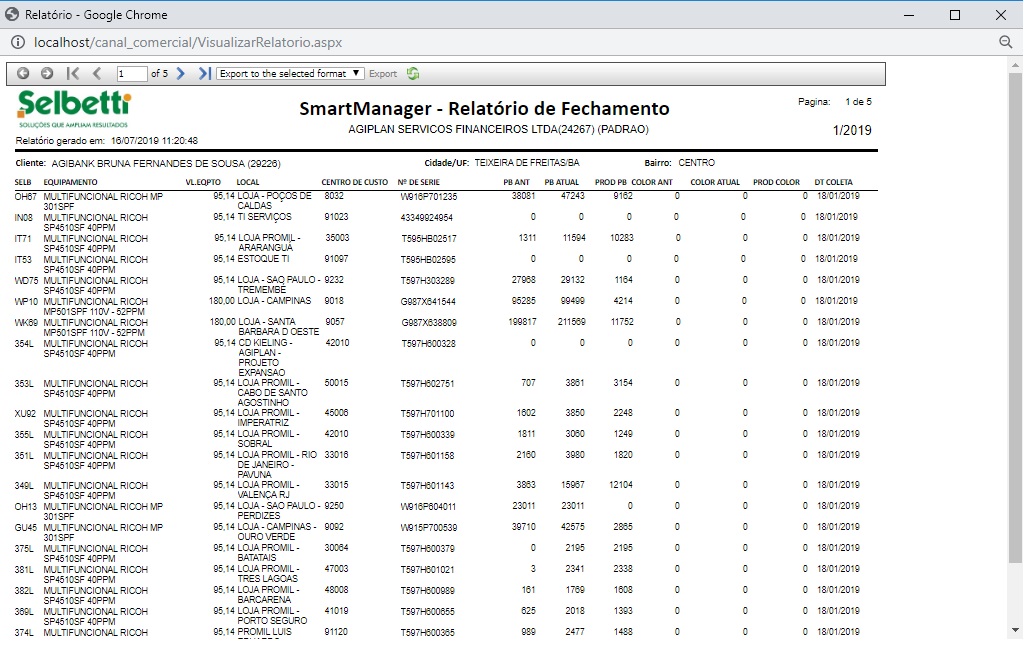Click client name AGIBANK BRUNA FERNANDES DE SOUSA
Image resolution: width=1024 pixels, height=653 pixels.
[x=149, y=163]
